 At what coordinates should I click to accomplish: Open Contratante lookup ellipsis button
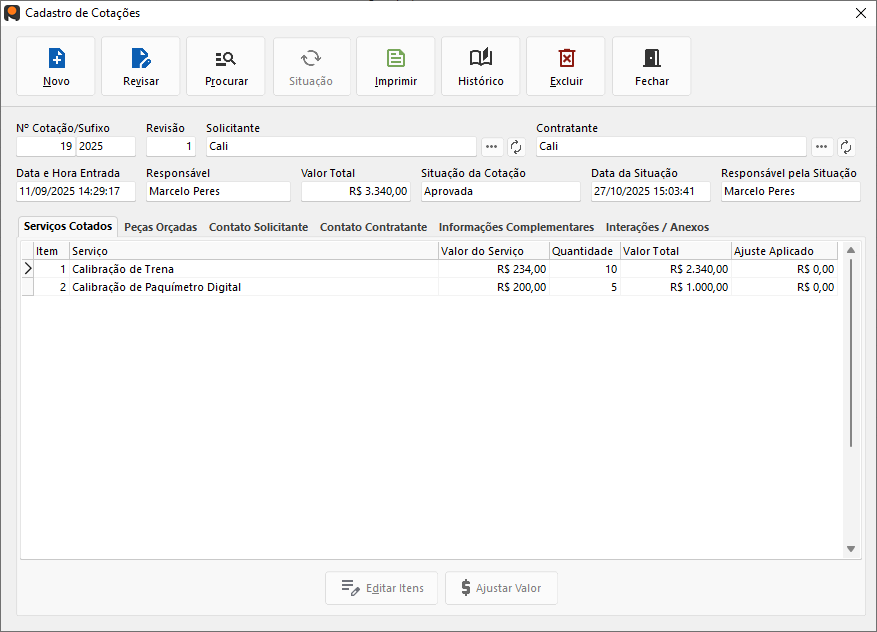(x=822, y=147)
